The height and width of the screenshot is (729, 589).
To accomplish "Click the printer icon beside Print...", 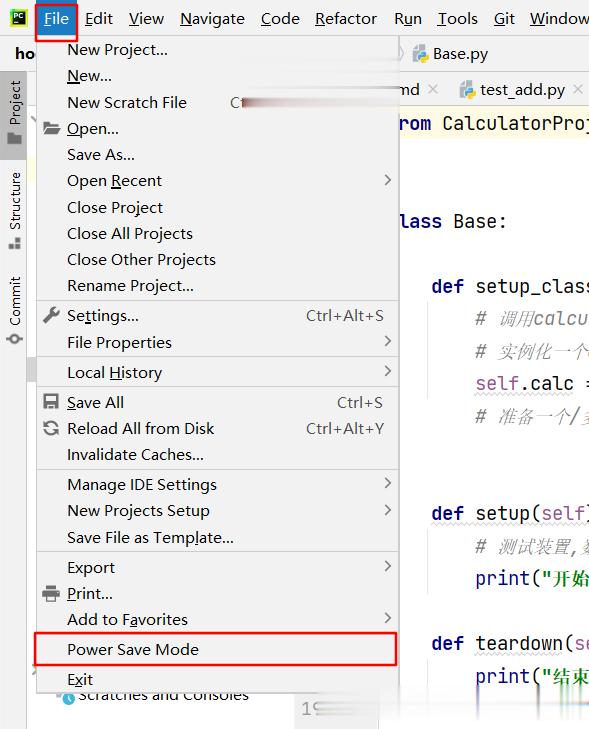I will [51, 594].
